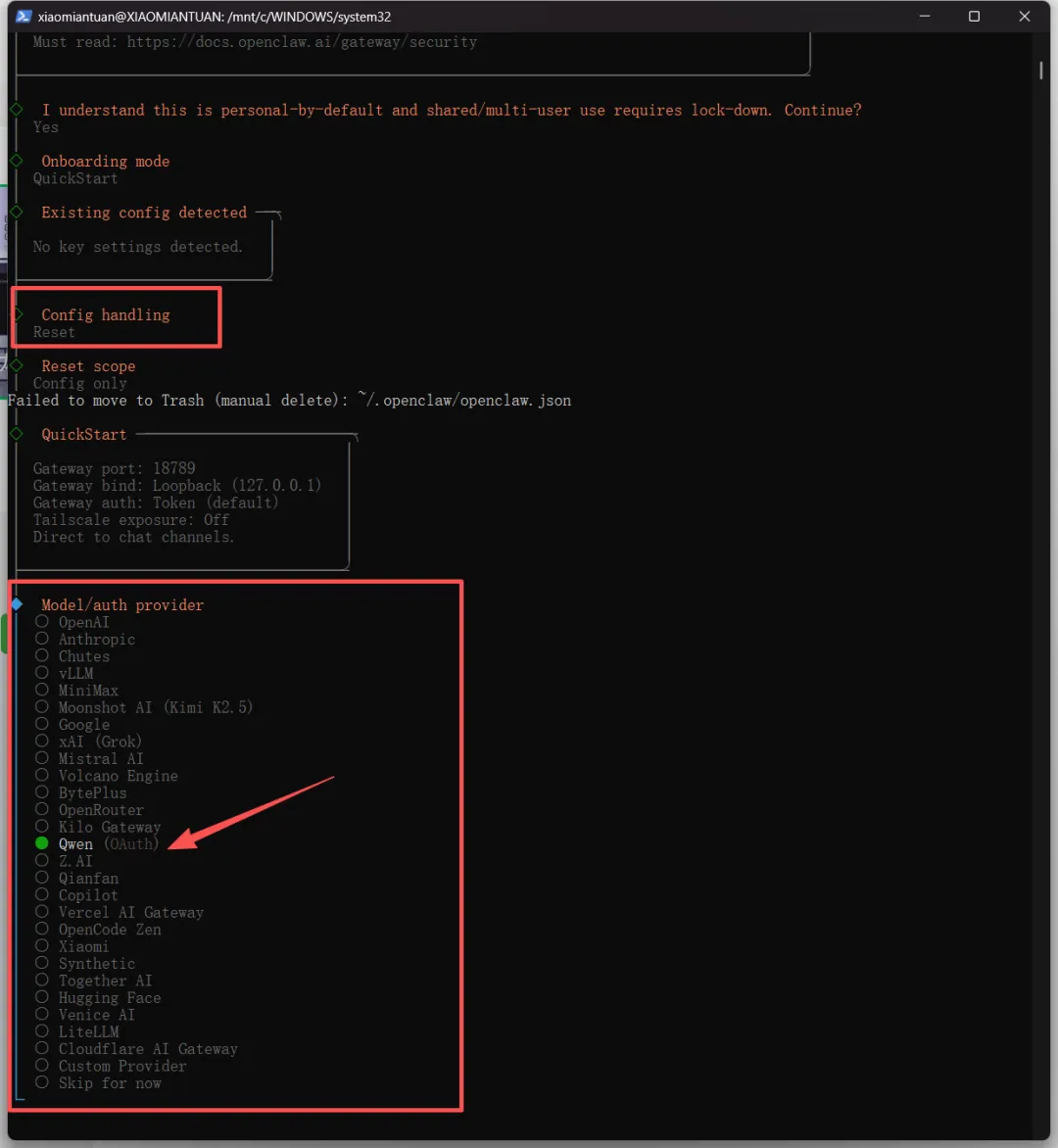Image resolution: width=1058 pixels, height=1148 pixels.
Task: Select Volcano Engine provider option
Action: (x=106, y=776)
